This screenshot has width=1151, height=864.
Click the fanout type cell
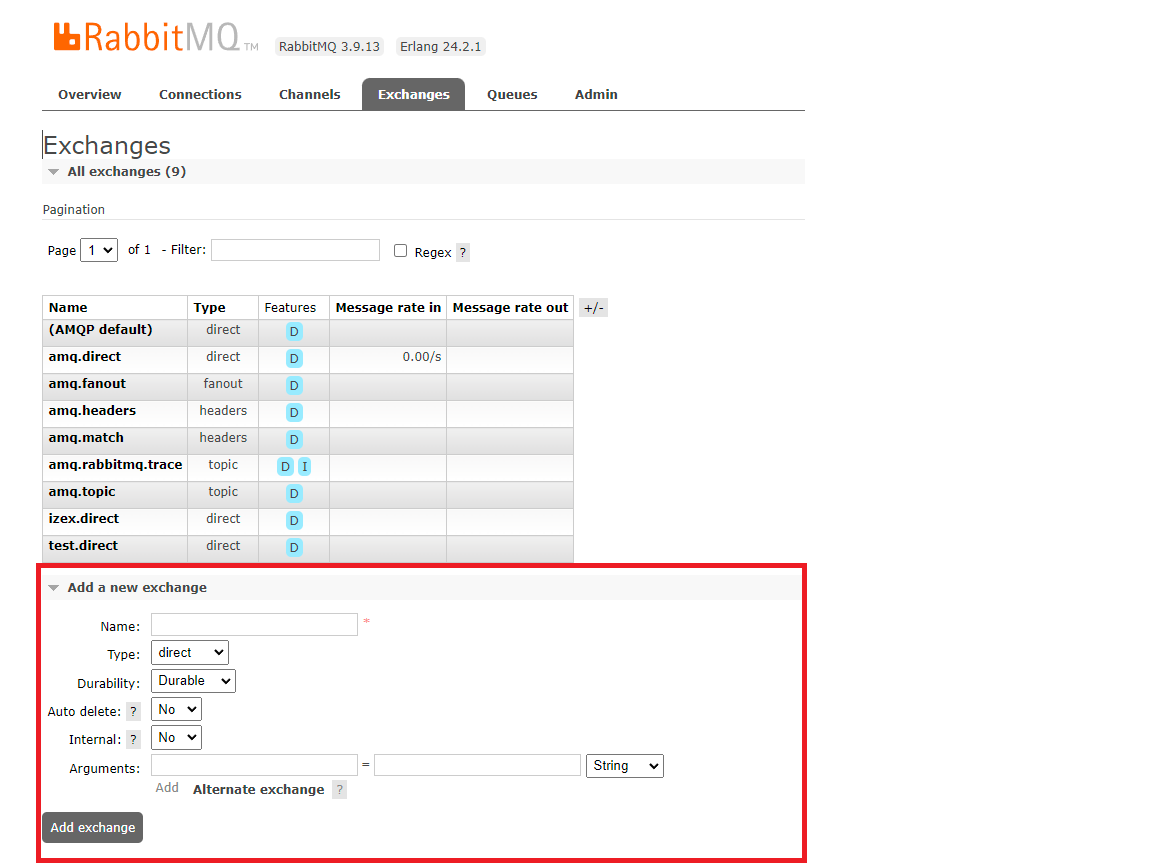pyautogui.click(x=222, y=384)
